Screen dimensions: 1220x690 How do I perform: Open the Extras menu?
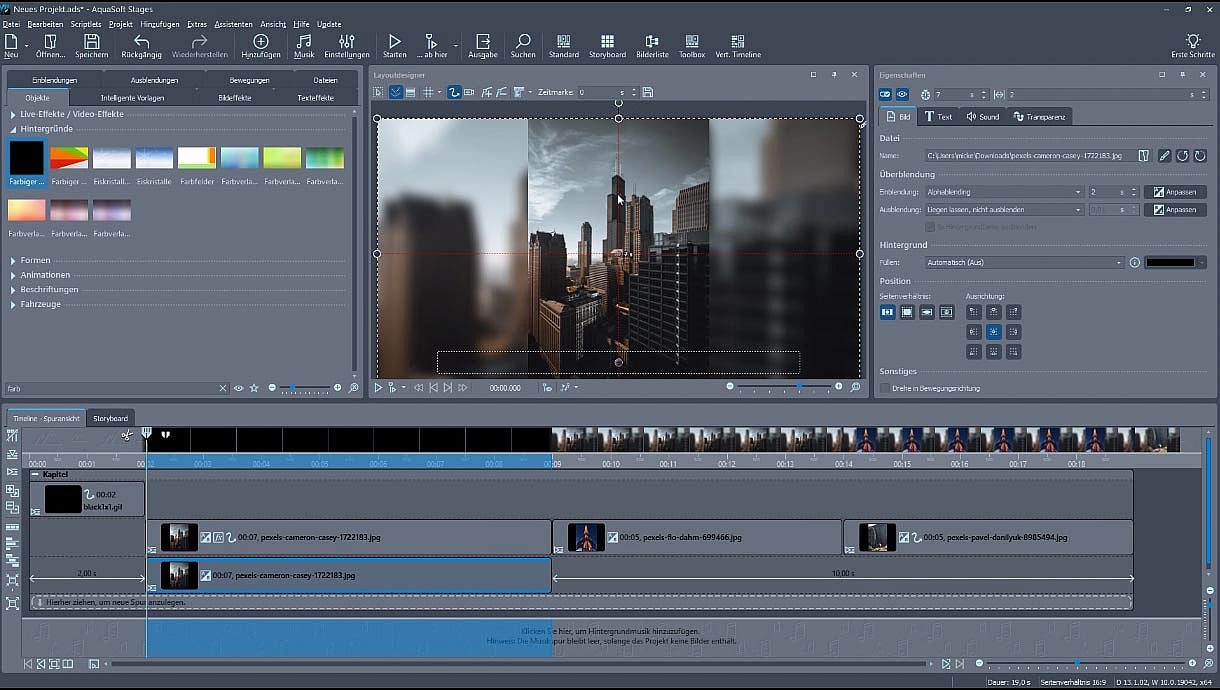click(197, 24)
